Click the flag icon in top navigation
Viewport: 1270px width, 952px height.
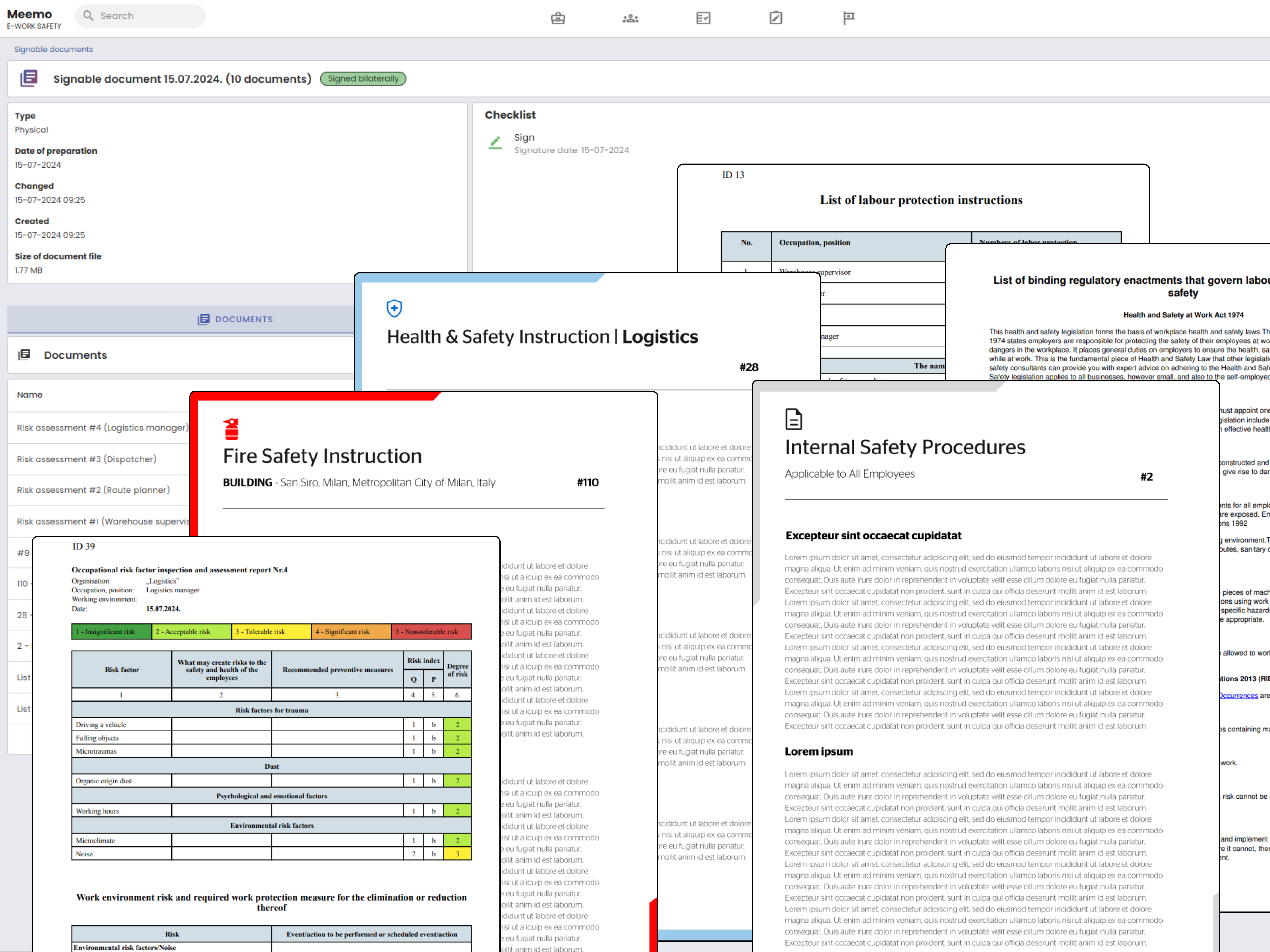point(848,18)
